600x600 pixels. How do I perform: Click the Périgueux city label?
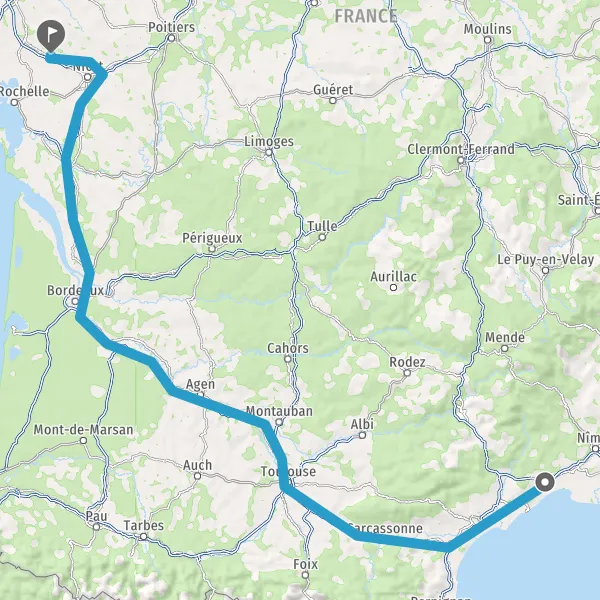[212, 238]
